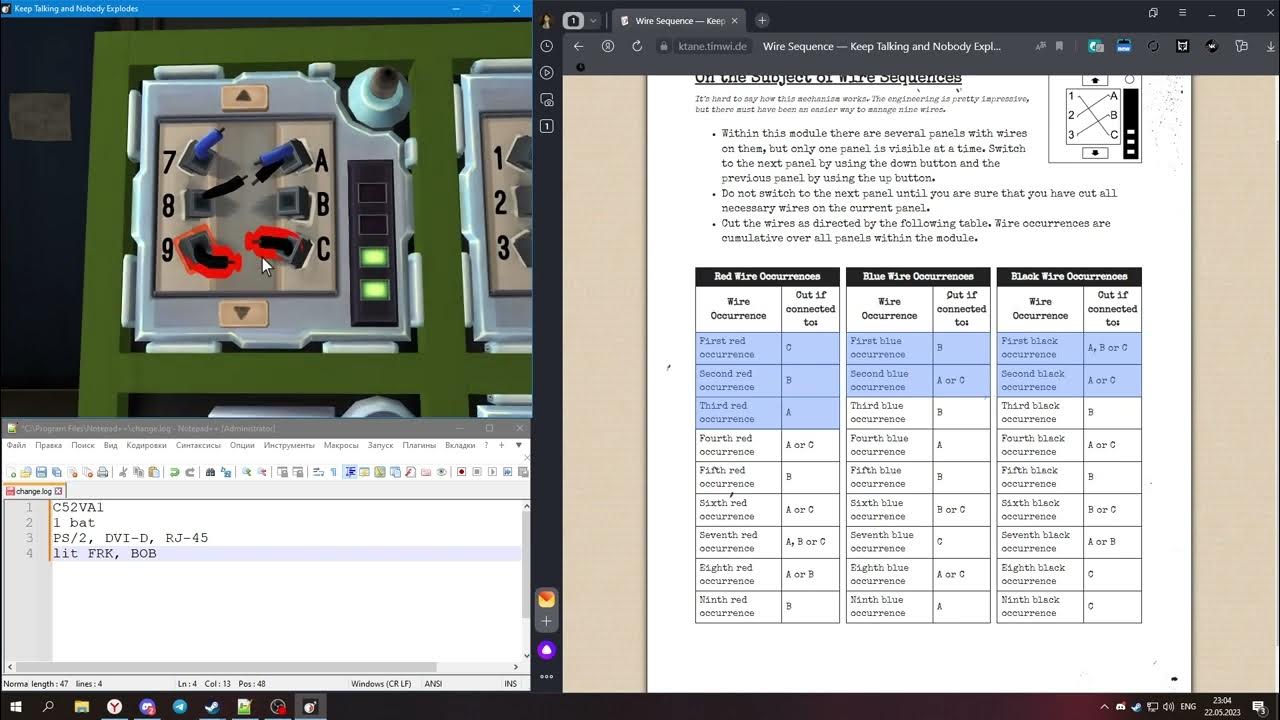Click the play-circle icon in browser sidebar
The image size is (1280, 720).
[547, 73]
